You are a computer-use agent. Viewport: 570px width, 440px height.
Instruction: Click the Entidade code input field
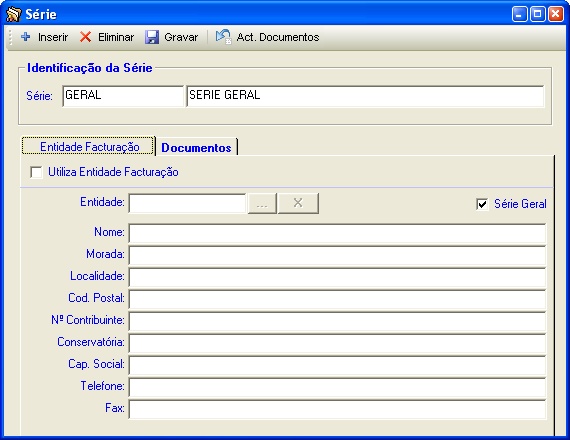(188, 203)
